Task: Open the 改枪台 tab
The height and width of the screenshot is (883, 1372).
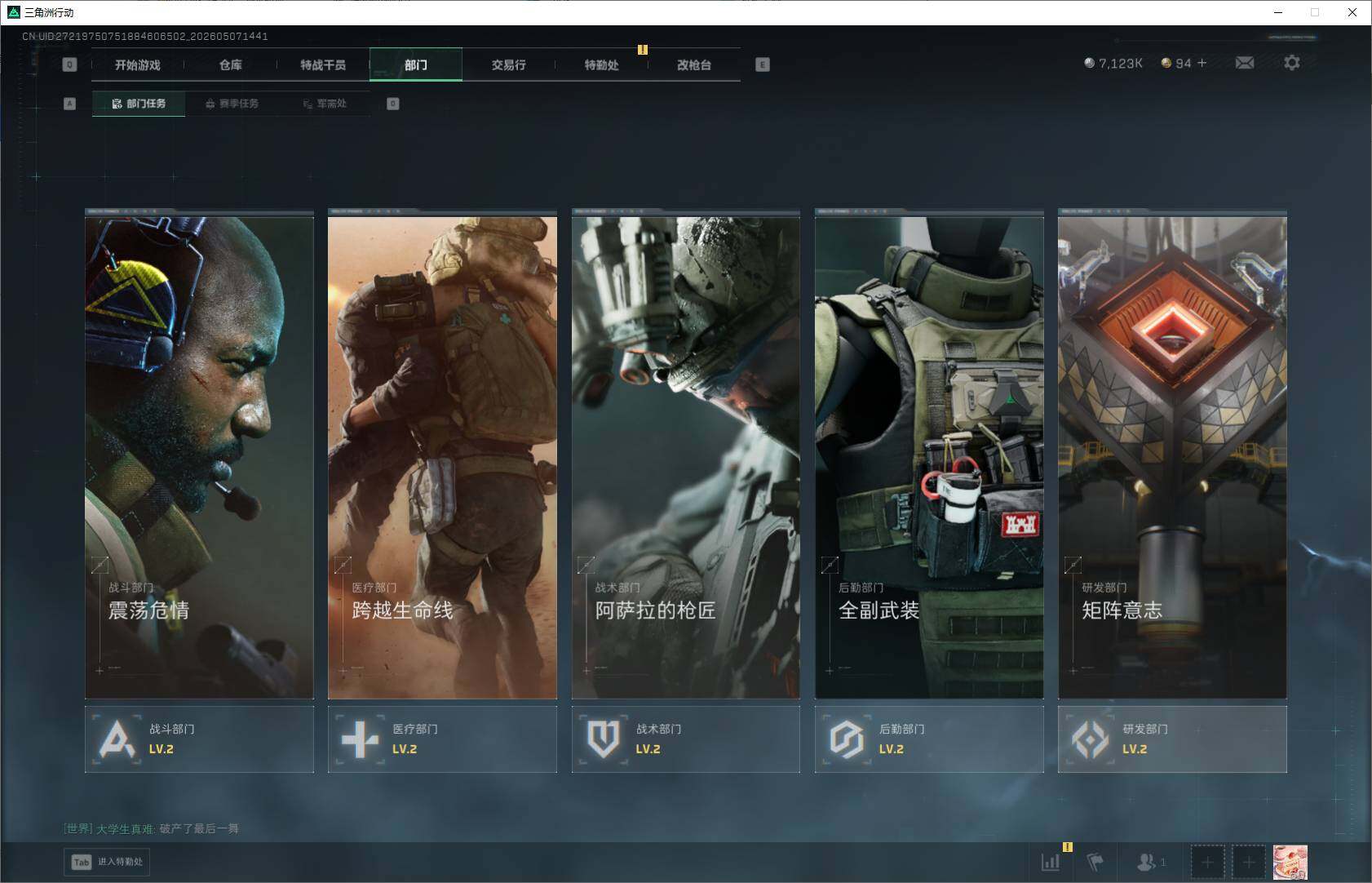Action: [x=694, y=64]
